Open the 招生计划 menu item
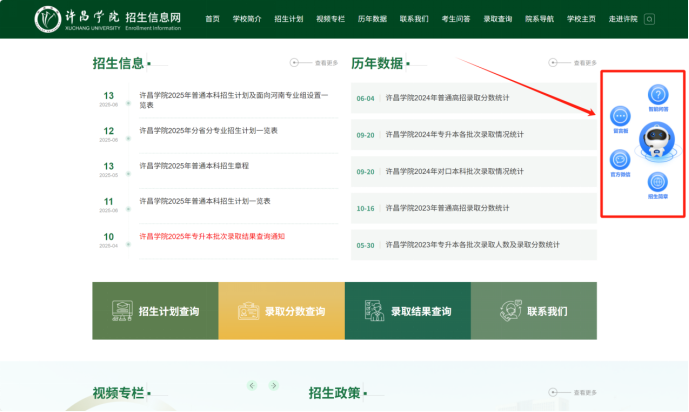The width and height of the screenshot is (689, 412). (289, 19)
